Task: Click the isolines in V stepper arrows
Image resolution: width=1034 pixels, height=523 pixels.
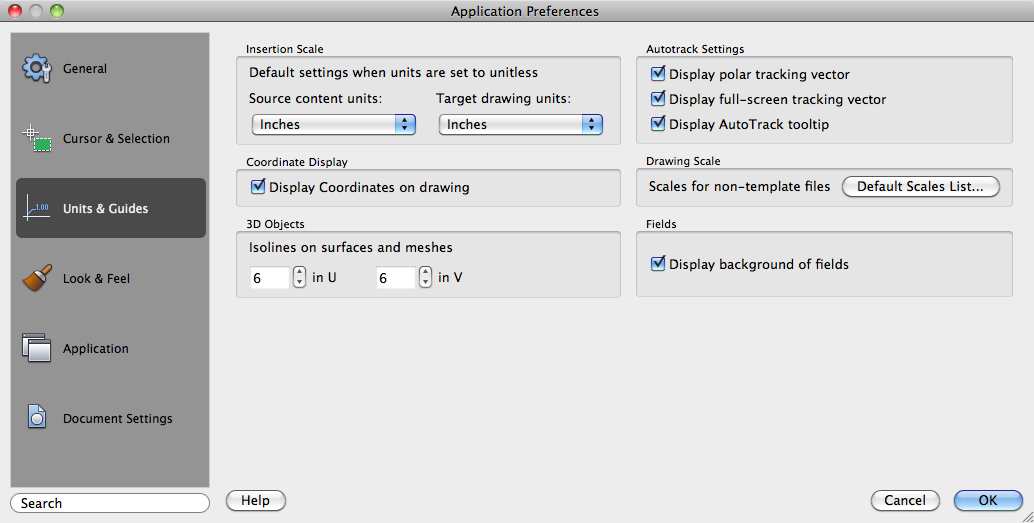Action: click(x=425, y=277)
